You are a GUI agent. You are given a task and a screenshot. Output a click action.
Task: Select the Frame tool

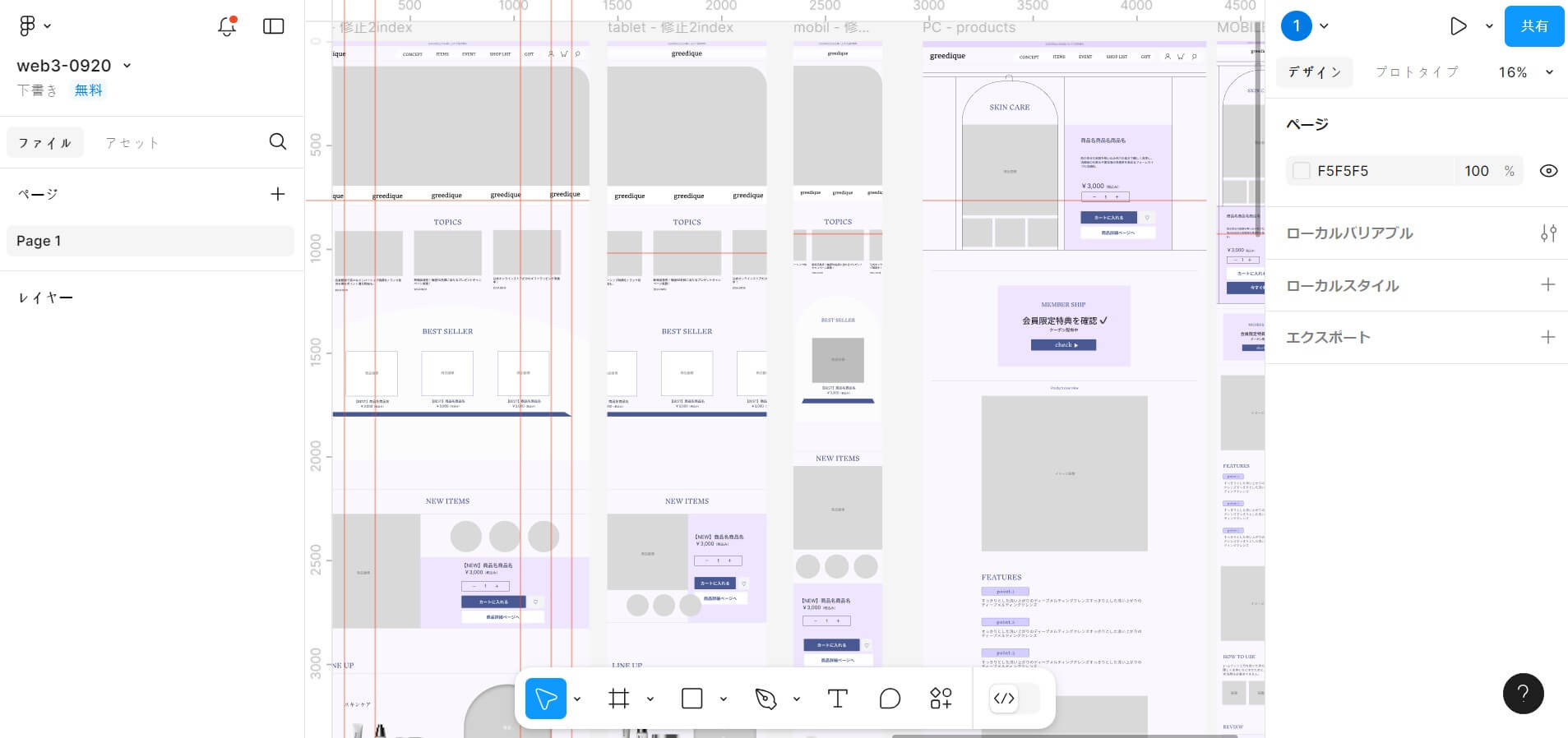(618, 699)
